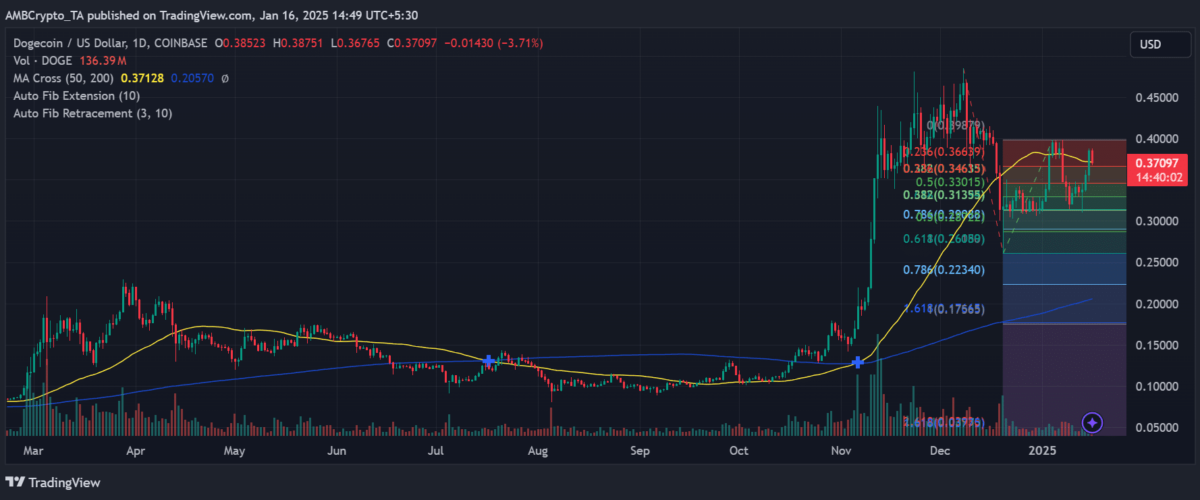1200x500 pixels.
Task: Click the 0.786 (0.22340) Fibonacci level label
Action: click(938, 270)
